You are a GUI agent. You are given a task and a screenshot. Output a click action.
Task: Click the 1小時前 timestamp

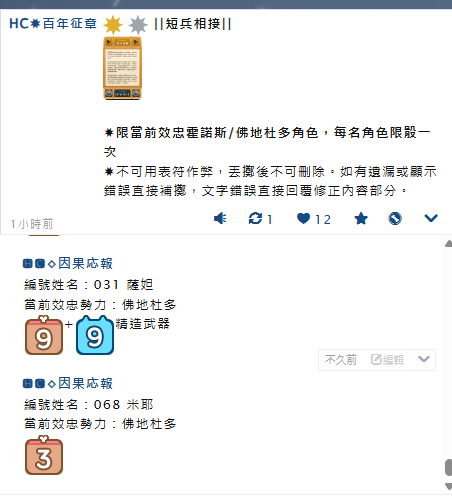coord(32,224)
